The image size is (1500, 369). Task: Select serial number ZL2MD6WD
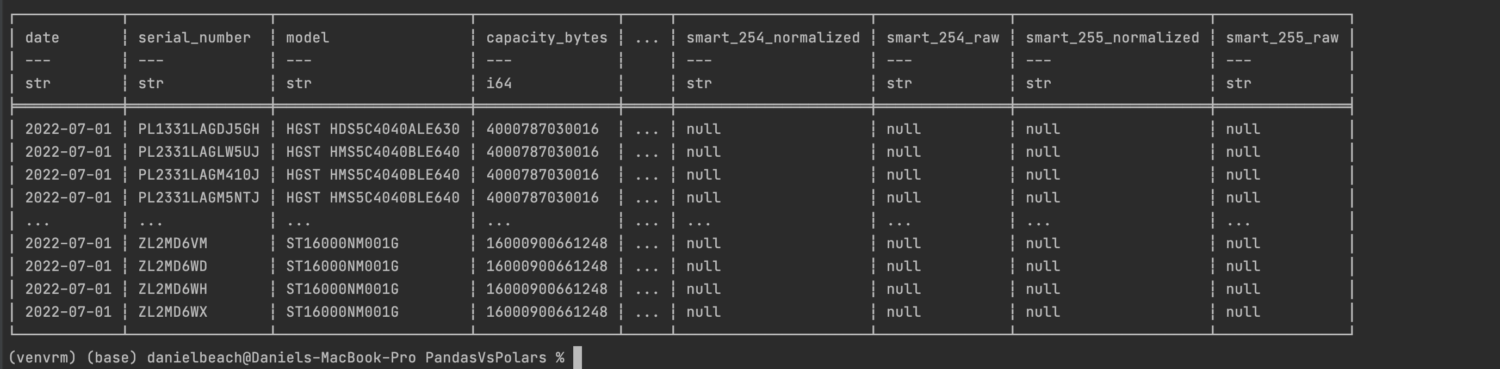(173, 266)
